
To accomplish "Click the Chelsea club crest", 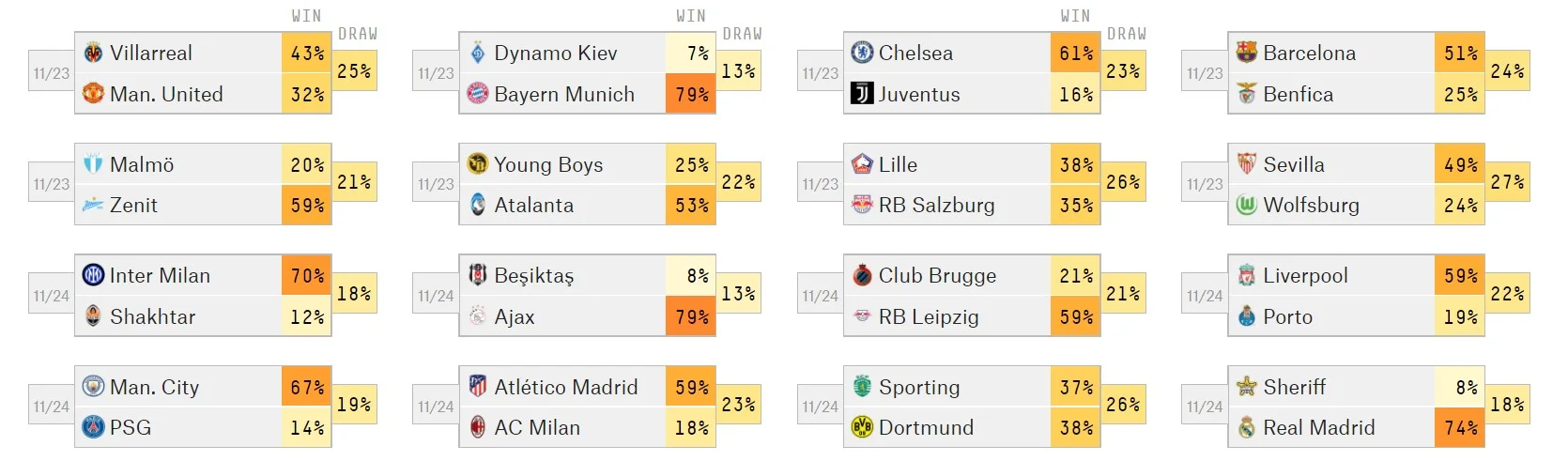I will (x=862, y=54).
